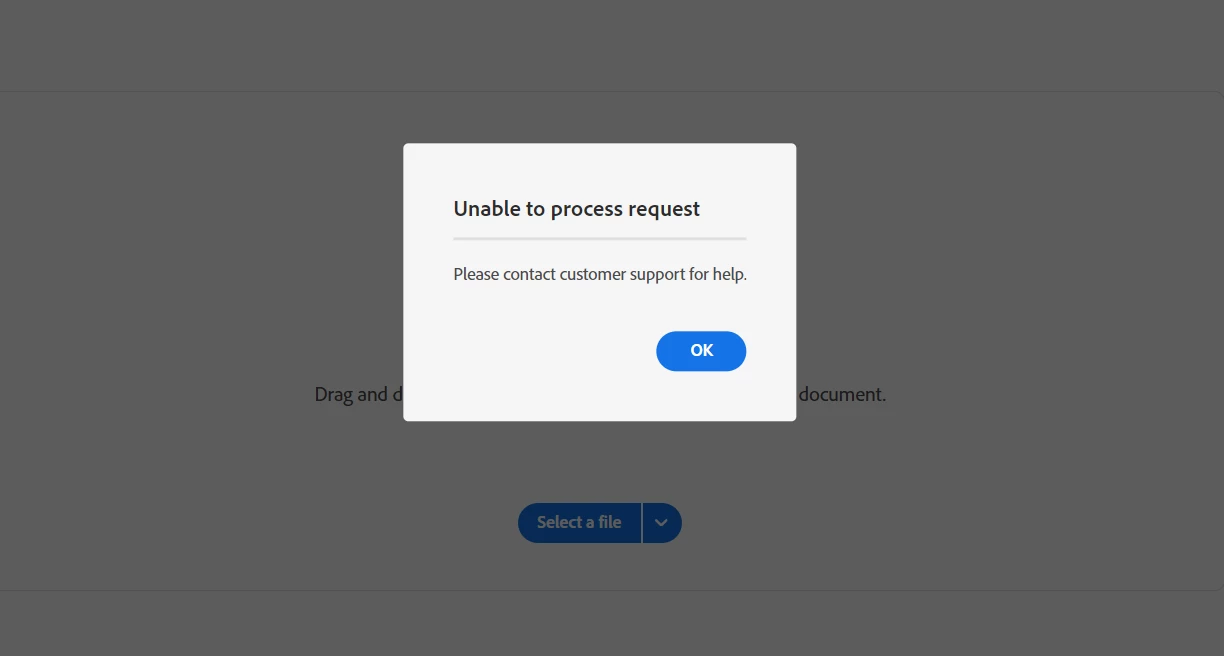Click the 'Unable to process request' heading

pos(577,209)
